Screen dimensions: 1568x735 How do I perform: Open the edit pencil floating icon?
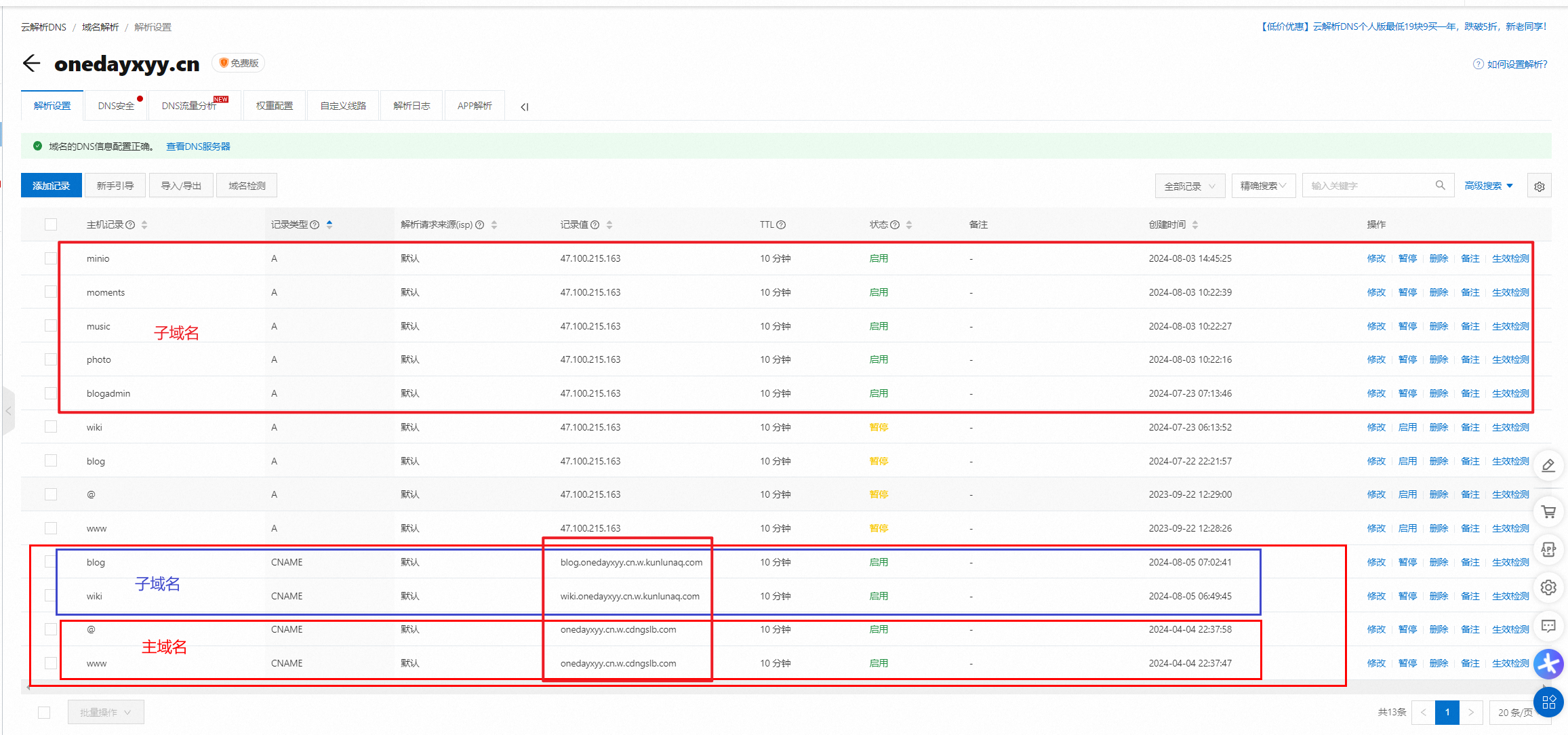point(1548,465)
